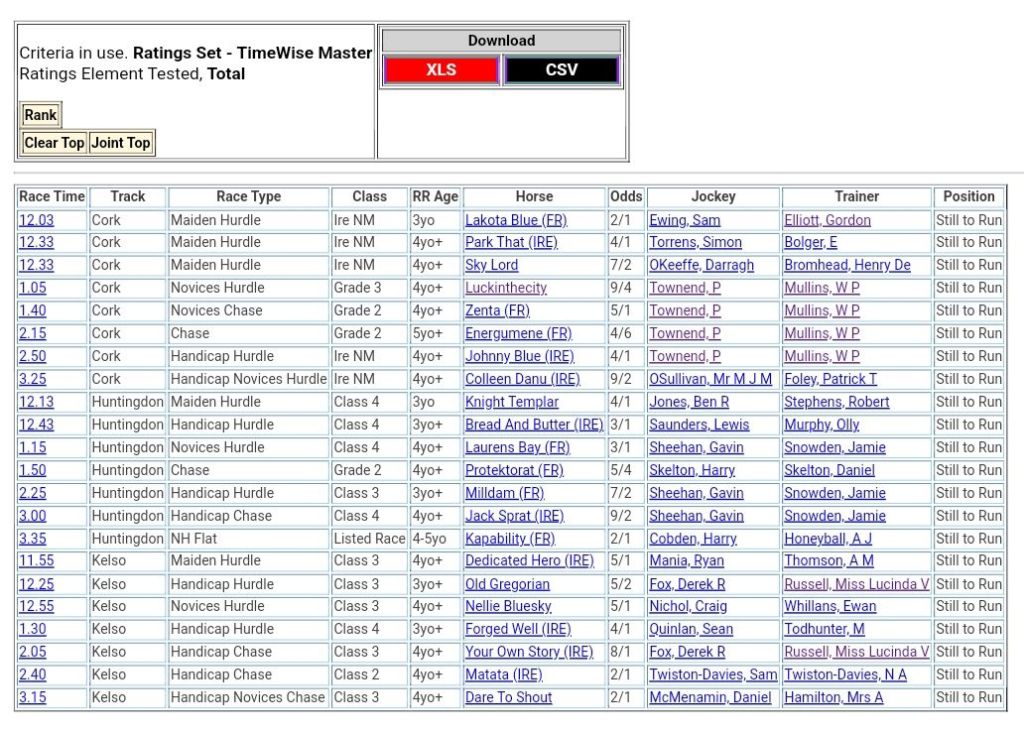Open jockey Skelton, Harry link
The image size is (1024, 732).
tap(691, 470)
